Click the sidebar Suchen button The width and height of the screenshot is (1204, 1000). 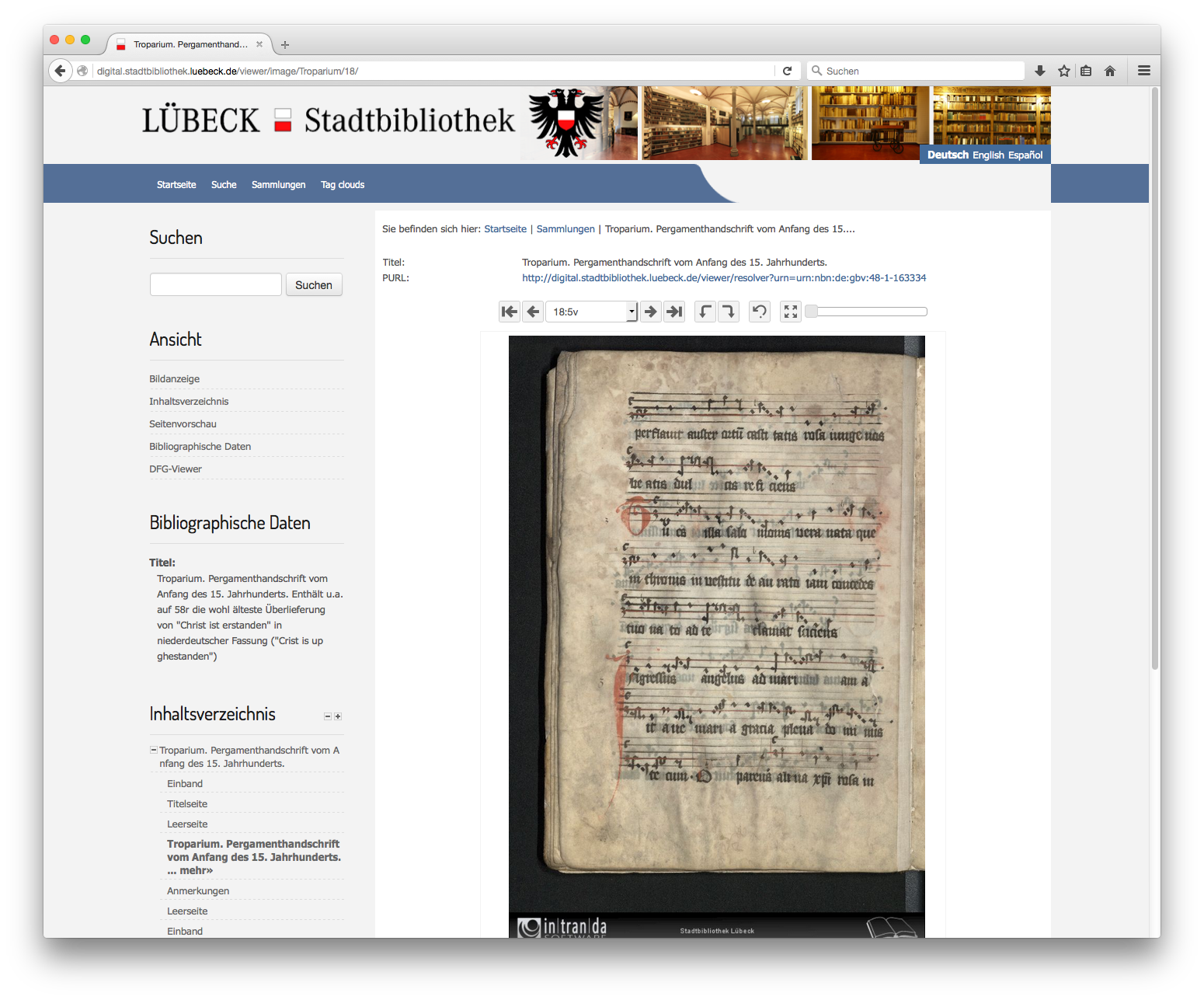(x=314, y=284)
